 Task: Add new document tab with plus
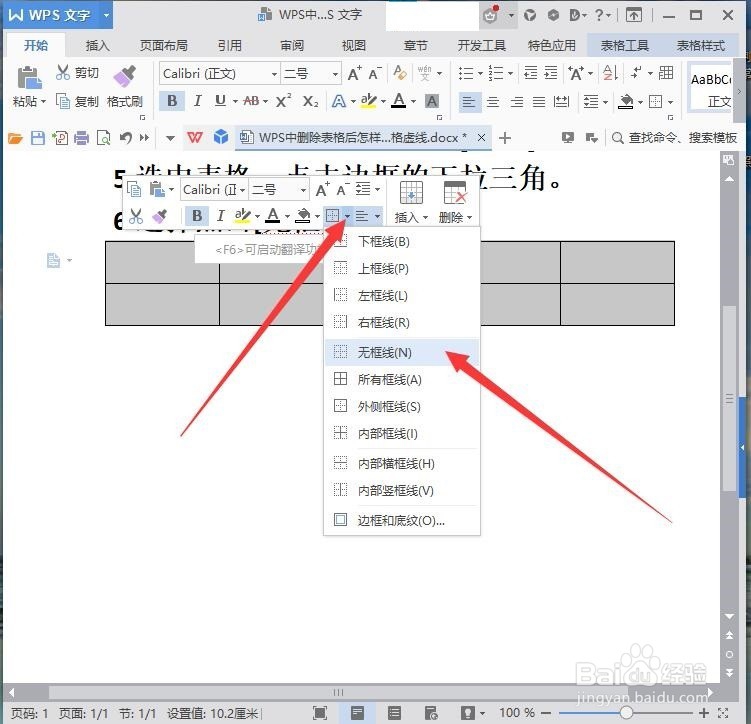pyautogui.click(x=504, y=138)
